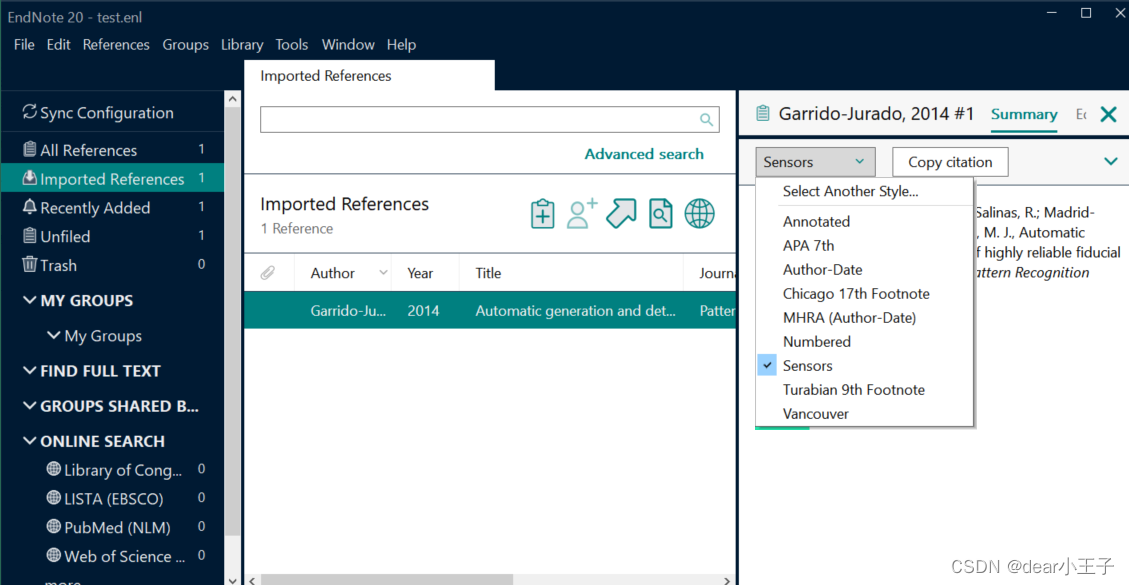The height and width of the screenshot is (585, 1129).
Task: Click the Add new reference clipboard icon
Action: click(542, 214)
